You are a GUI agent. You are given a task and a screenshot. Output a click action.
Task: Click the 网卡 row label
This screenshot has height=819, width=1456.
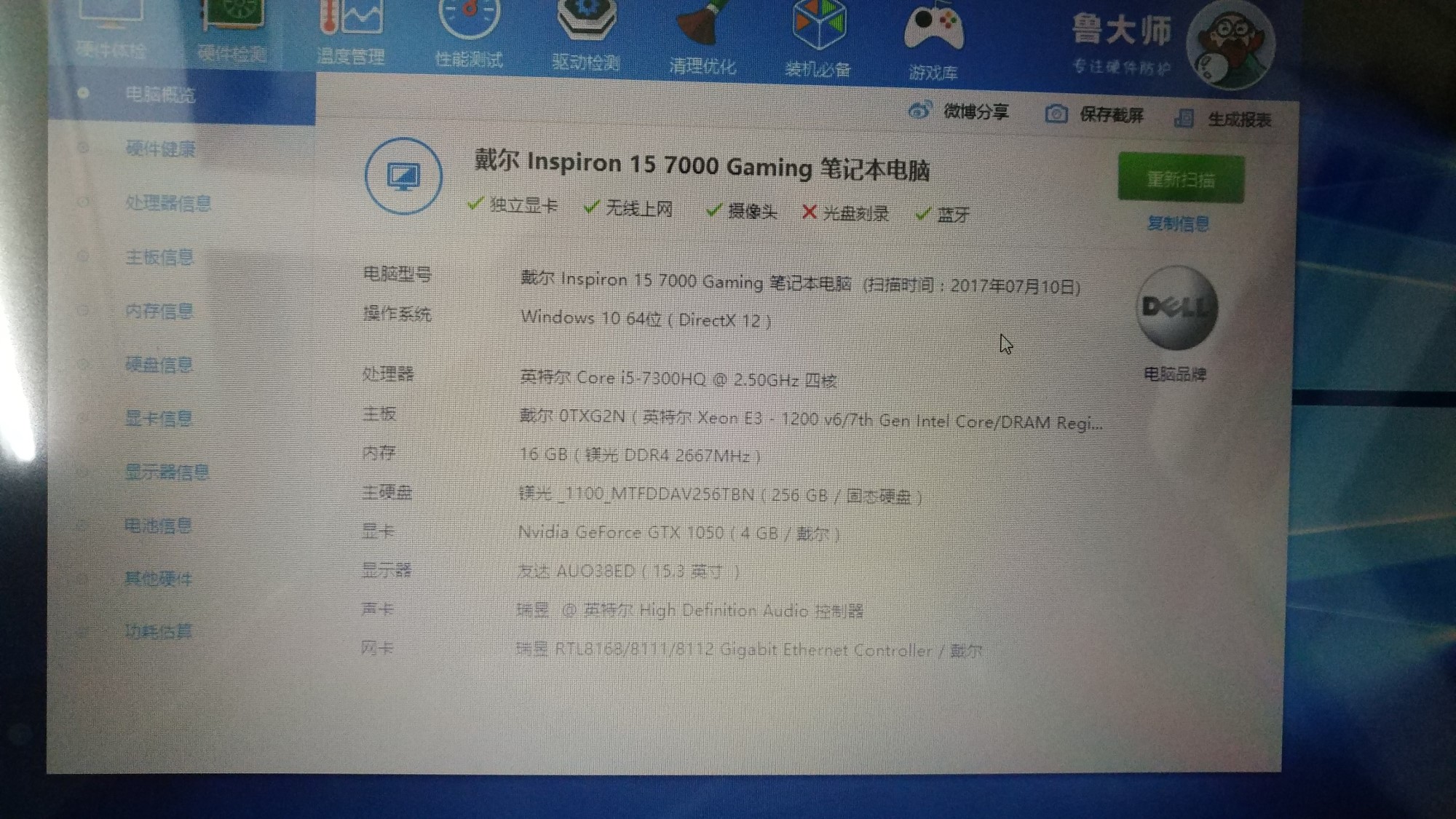point(377,647)
